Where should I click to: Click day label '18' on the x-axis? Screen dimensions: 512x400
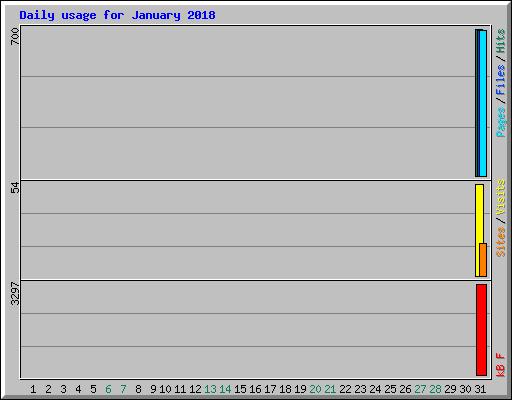[285, 389]
